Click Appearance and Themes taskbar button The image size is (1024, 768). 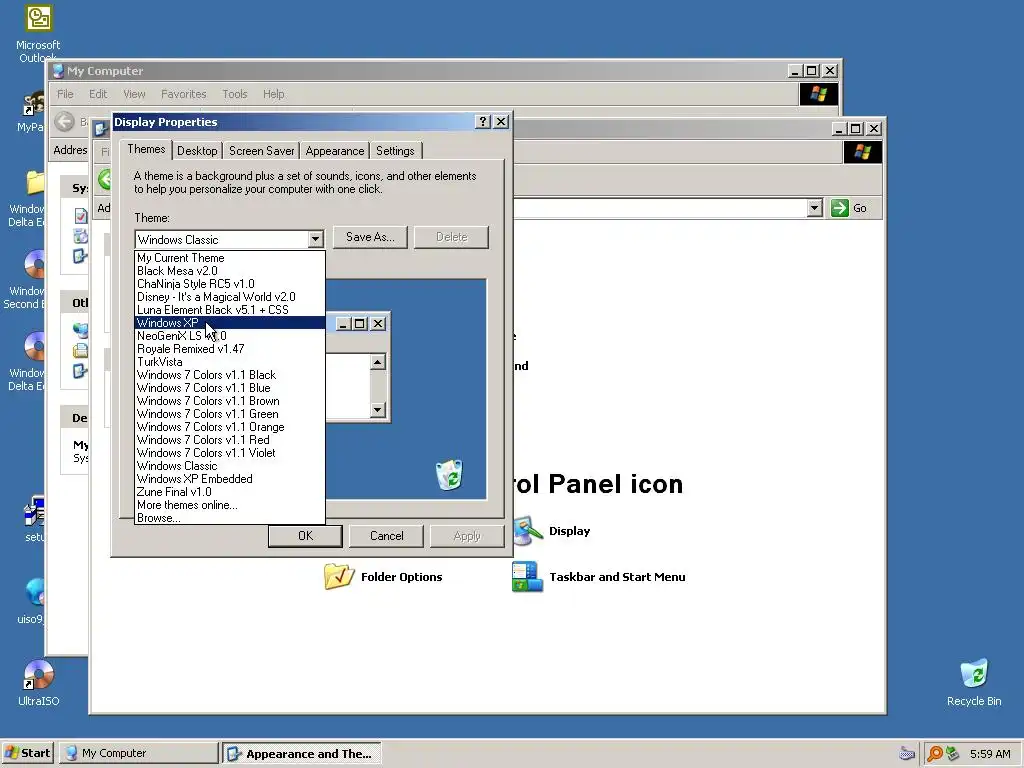tap(302, 753)
